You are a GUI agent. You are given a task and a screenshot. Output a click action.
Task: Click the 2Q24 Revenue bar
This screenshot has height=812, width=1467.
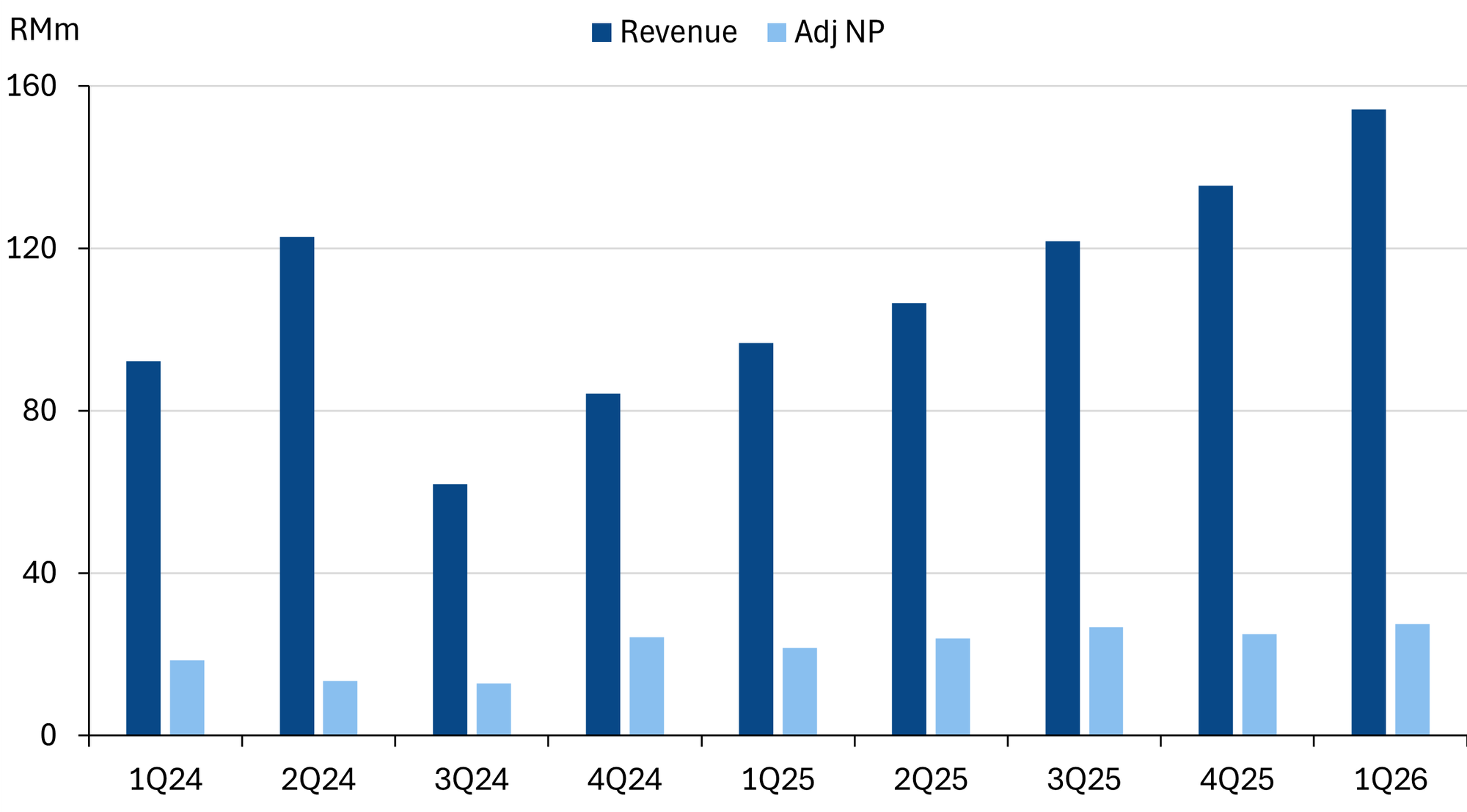[x=297, y=486]
